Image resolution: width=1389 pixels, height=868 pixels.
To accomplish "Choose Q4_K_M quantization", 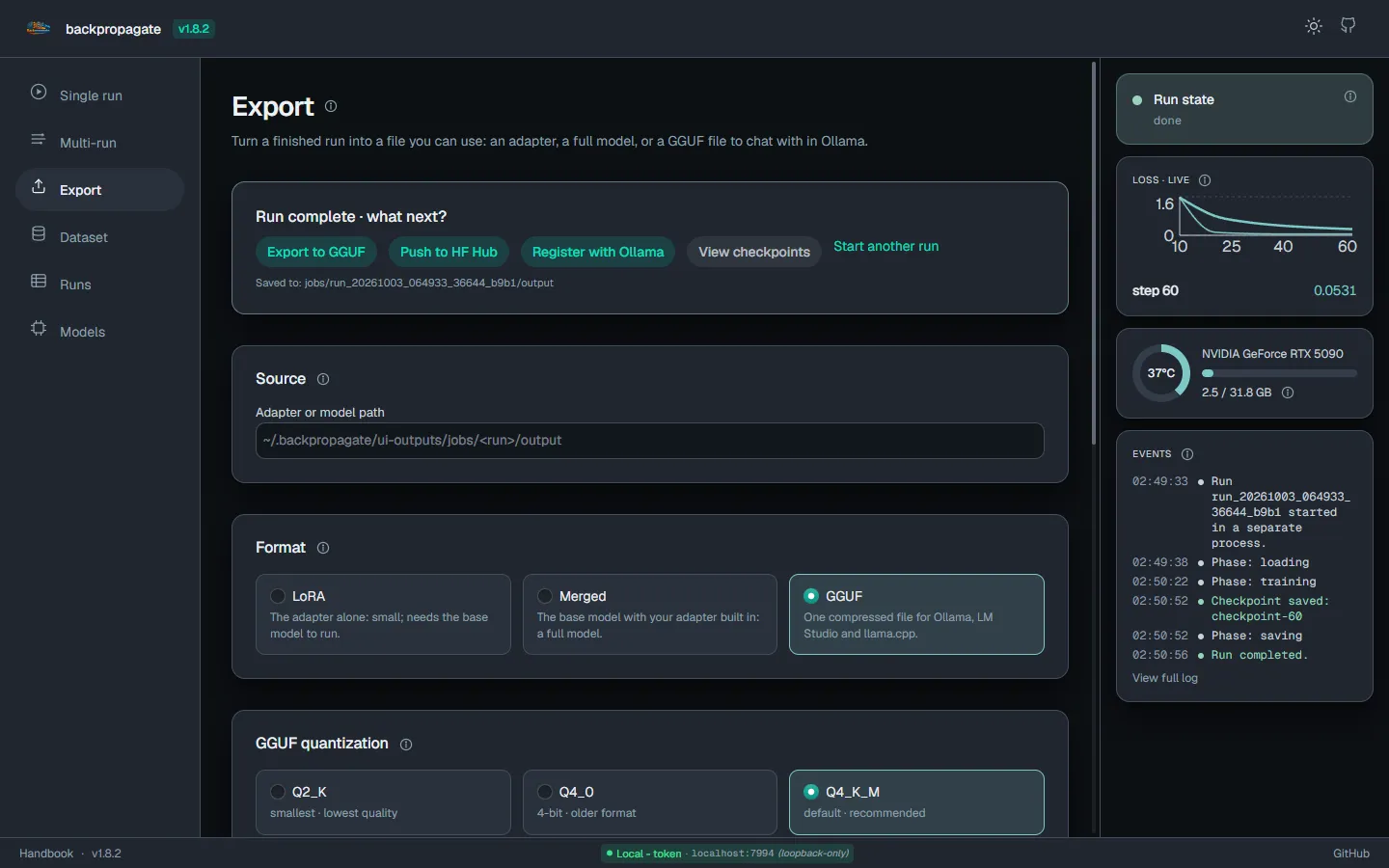I will (x=916, y=802).
